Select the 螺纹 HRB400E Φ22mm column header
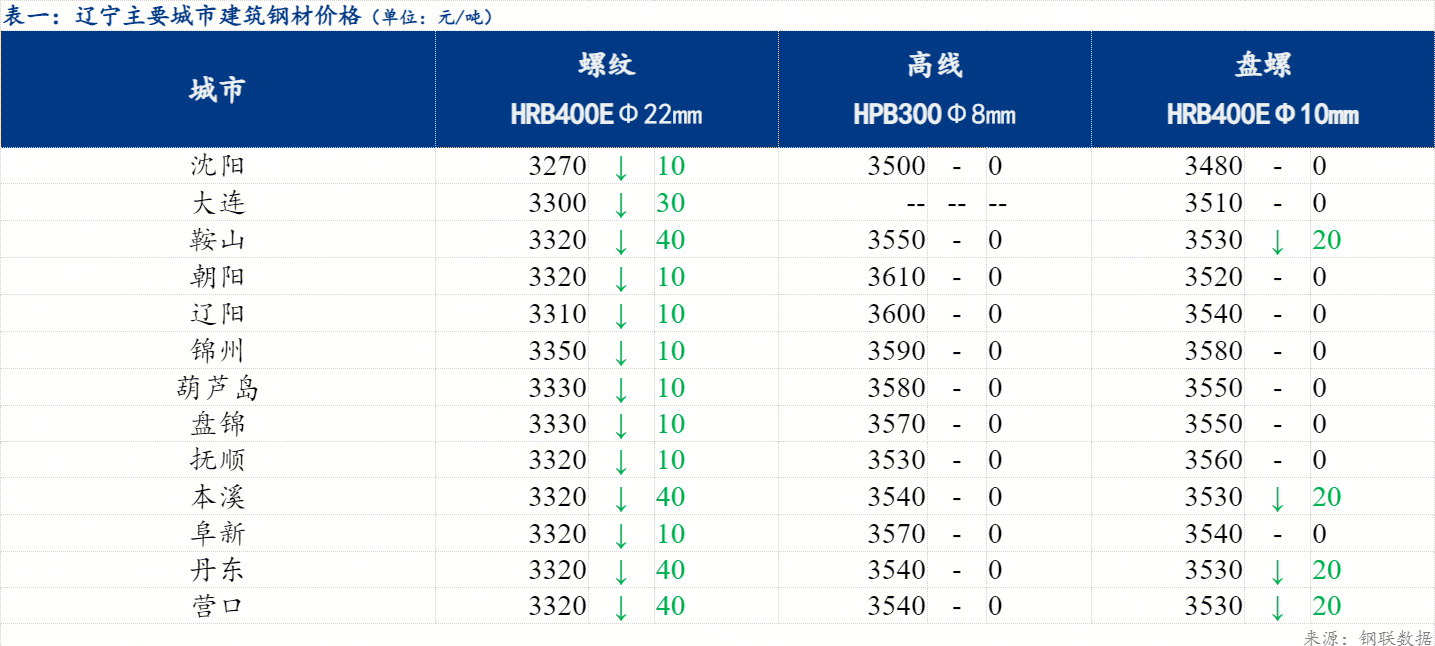This screenshot has width=1435, height=646. pos(606,90)
